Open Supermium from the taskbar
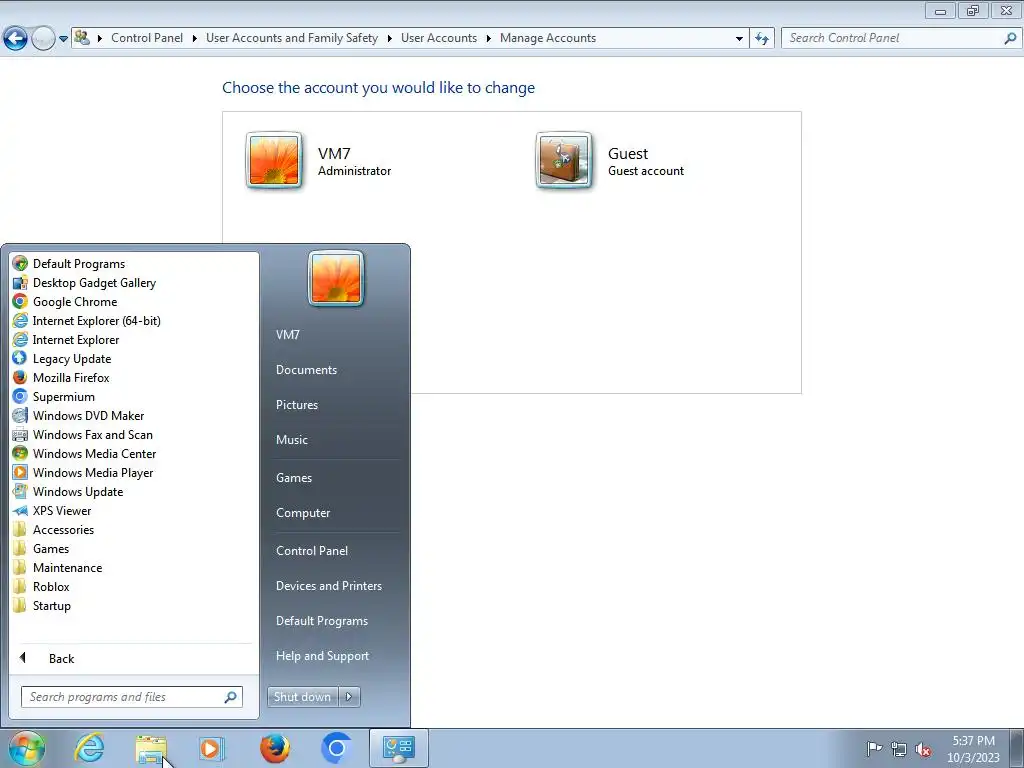This screenshot has height=768, width=1024. click(336, 748)
